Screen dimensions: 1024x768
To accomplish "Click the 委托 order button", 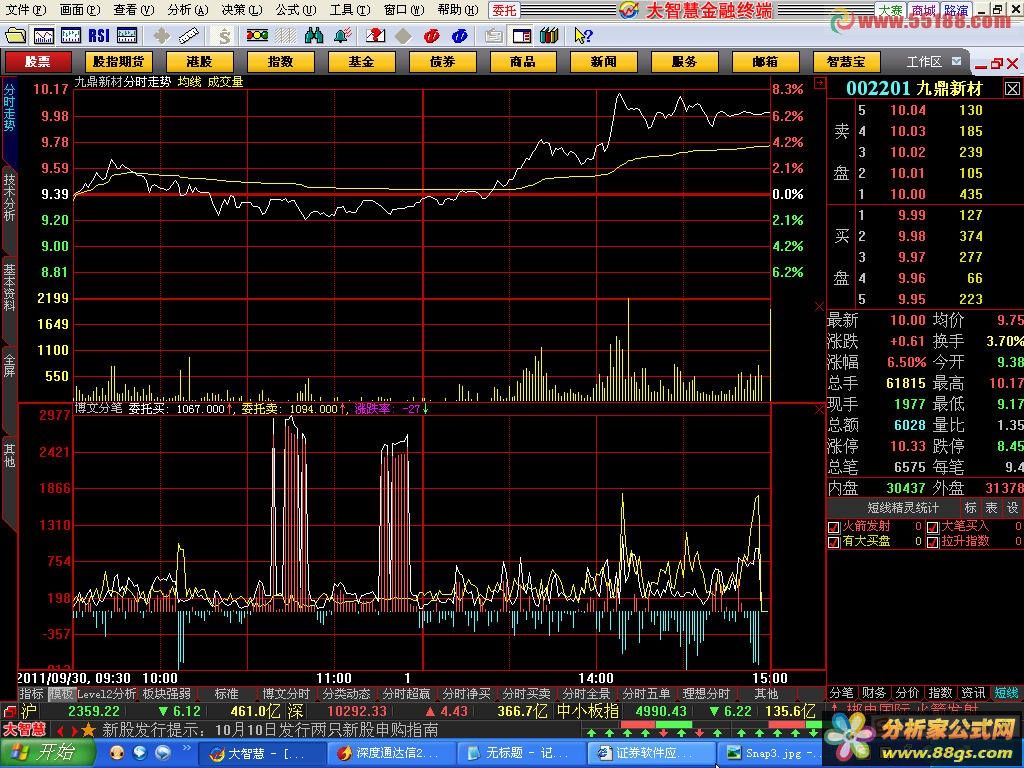I will tap(505, 10).
